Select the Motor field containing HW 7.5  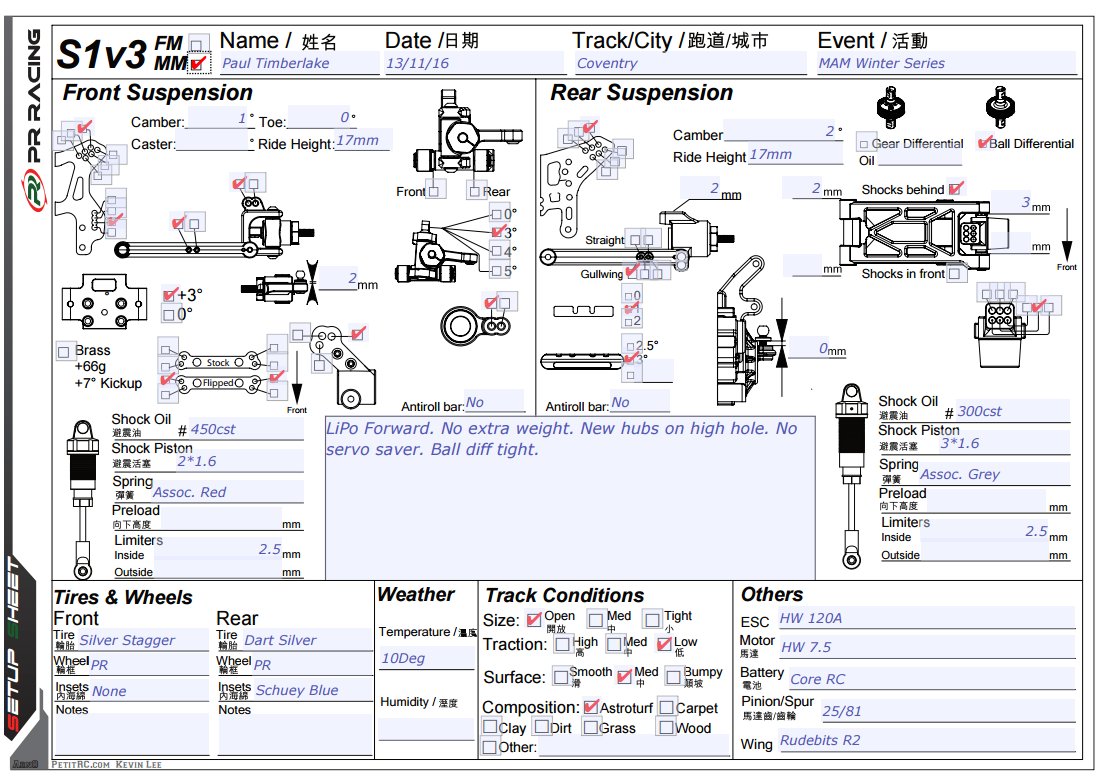(x=925, y=647)
